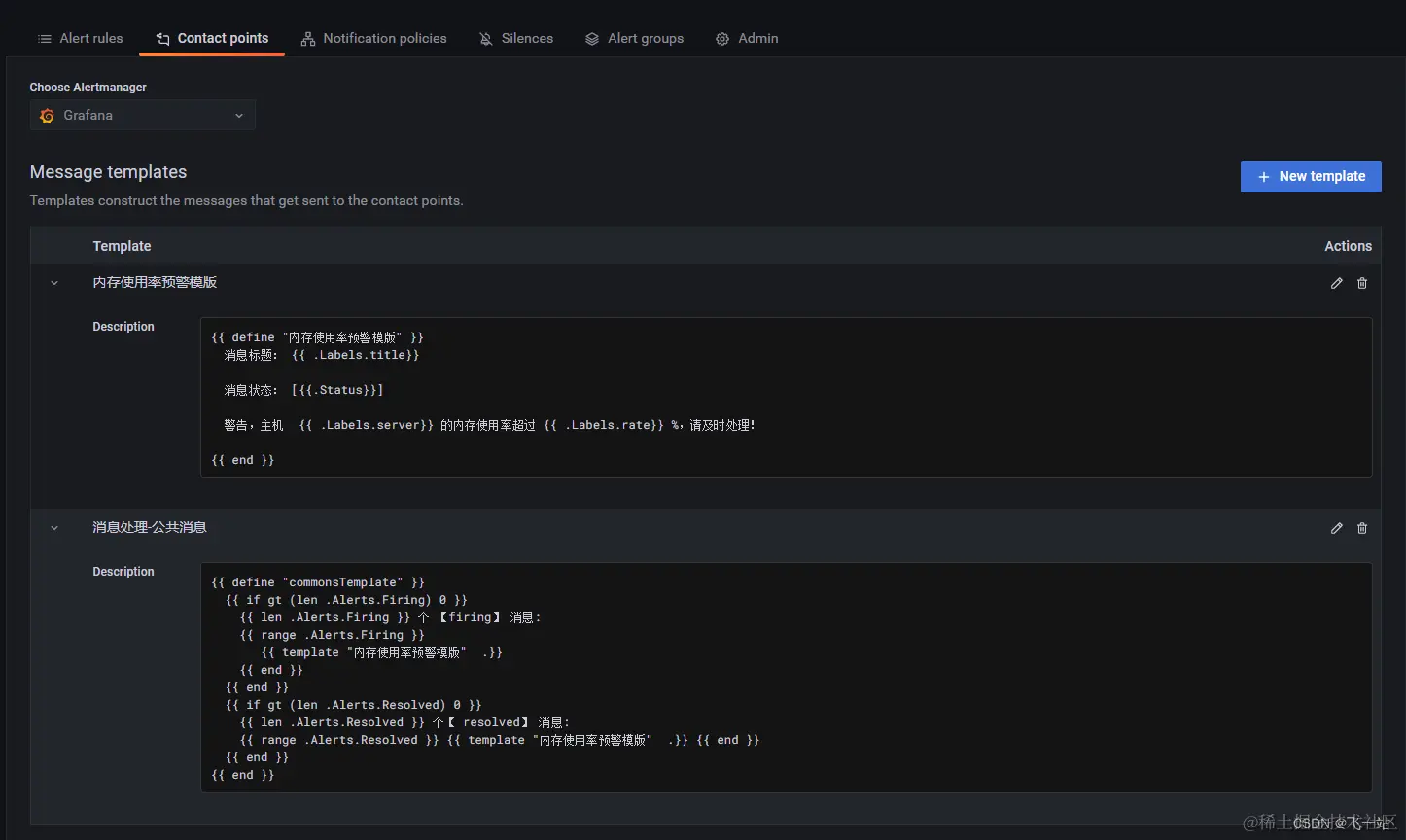The width and height of the screenshot is (1406, 840).
Task: Click the templates description sentence under heading
Action: coord(246,201)
